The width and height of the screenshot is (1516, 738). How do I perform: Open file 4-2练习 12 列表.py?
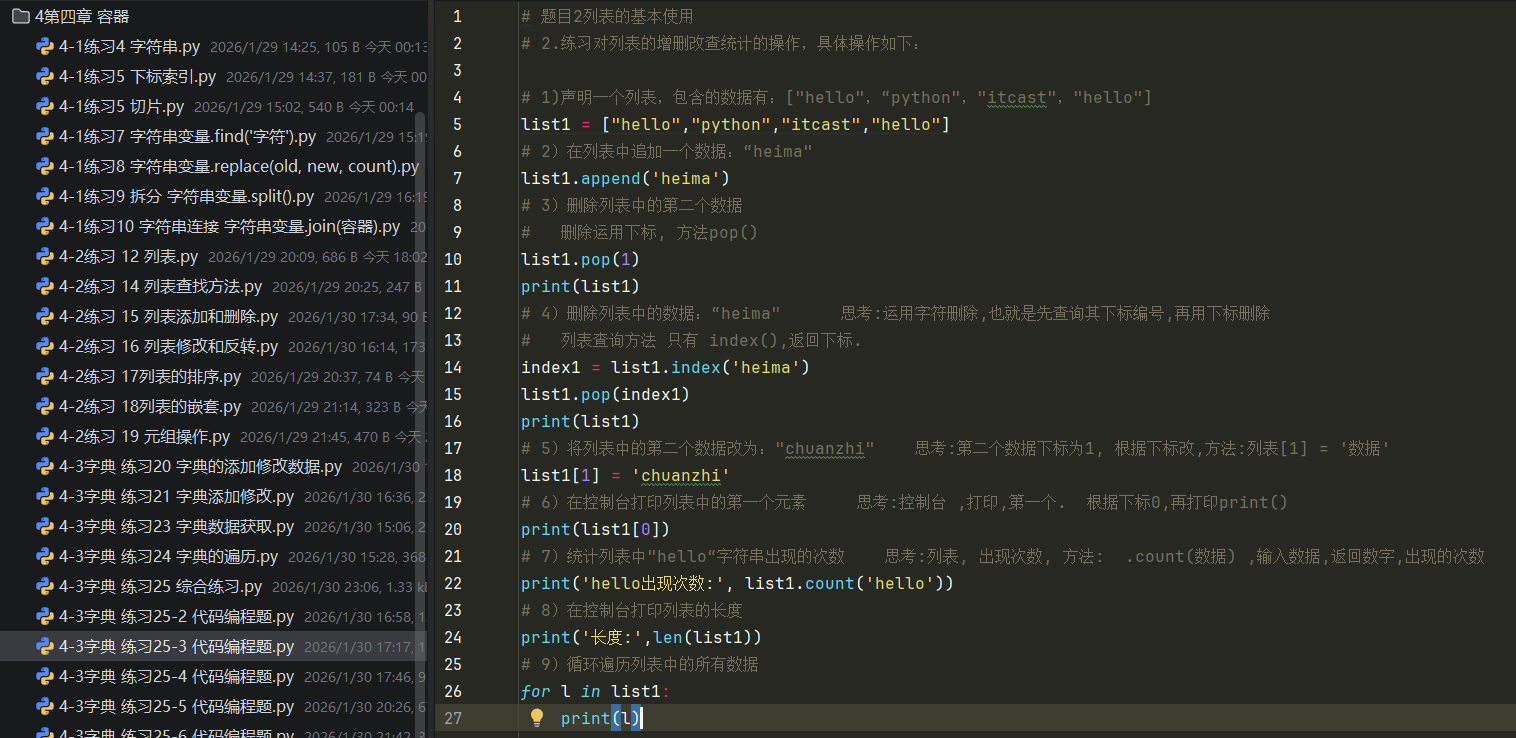[128, 256]
